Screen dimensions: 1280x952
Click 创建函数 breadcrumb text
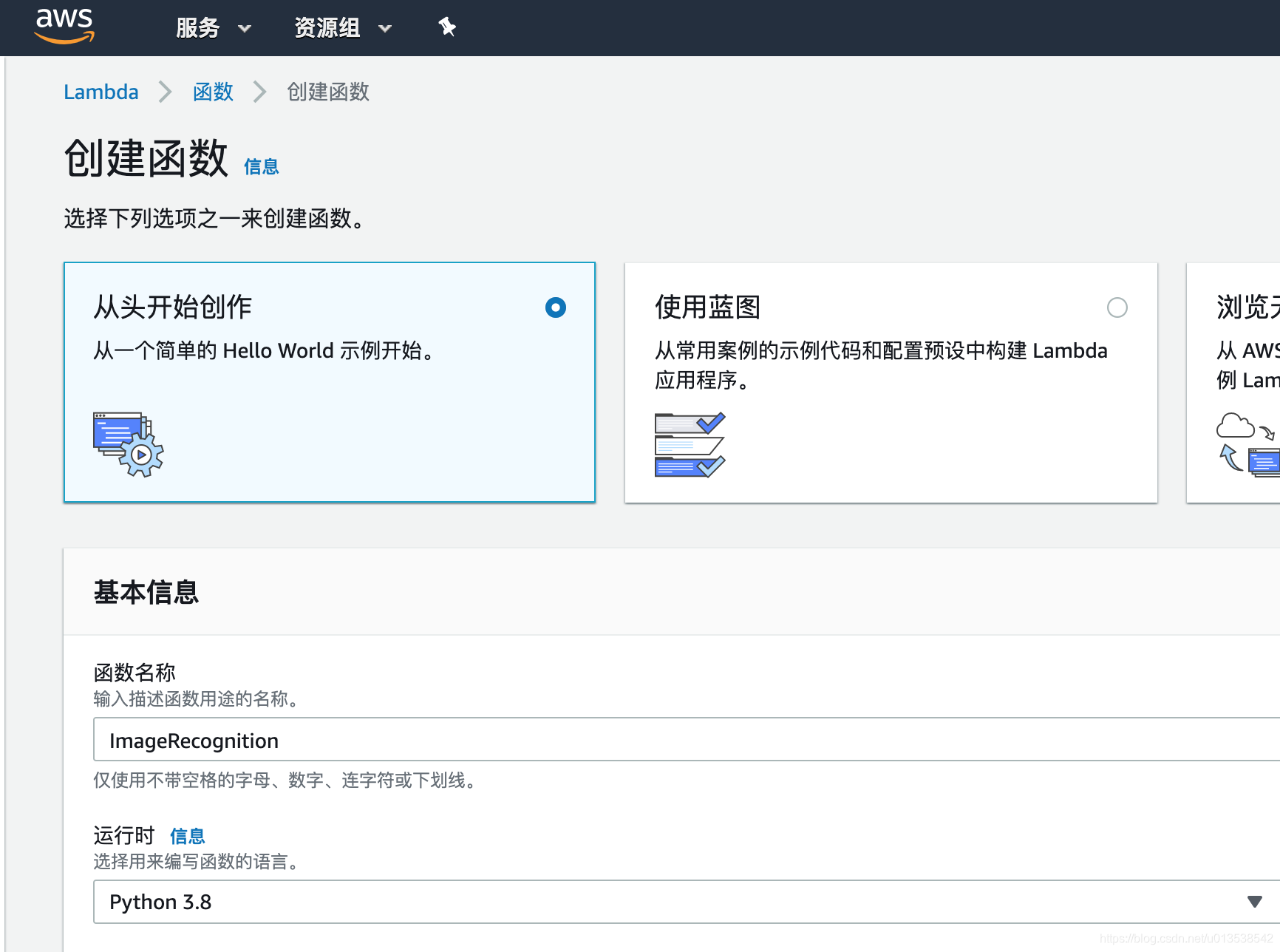[328, 92]
